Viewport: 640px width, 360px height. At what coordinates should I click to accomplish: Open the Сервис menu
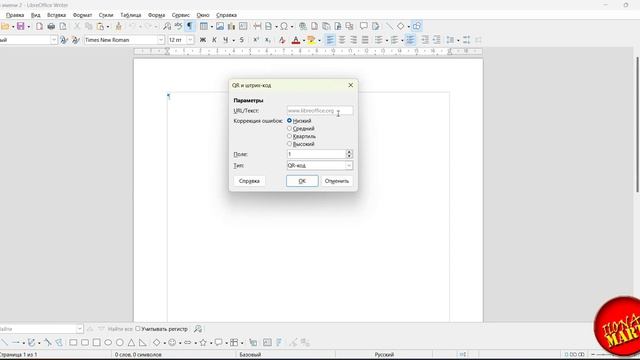point(180,15)
